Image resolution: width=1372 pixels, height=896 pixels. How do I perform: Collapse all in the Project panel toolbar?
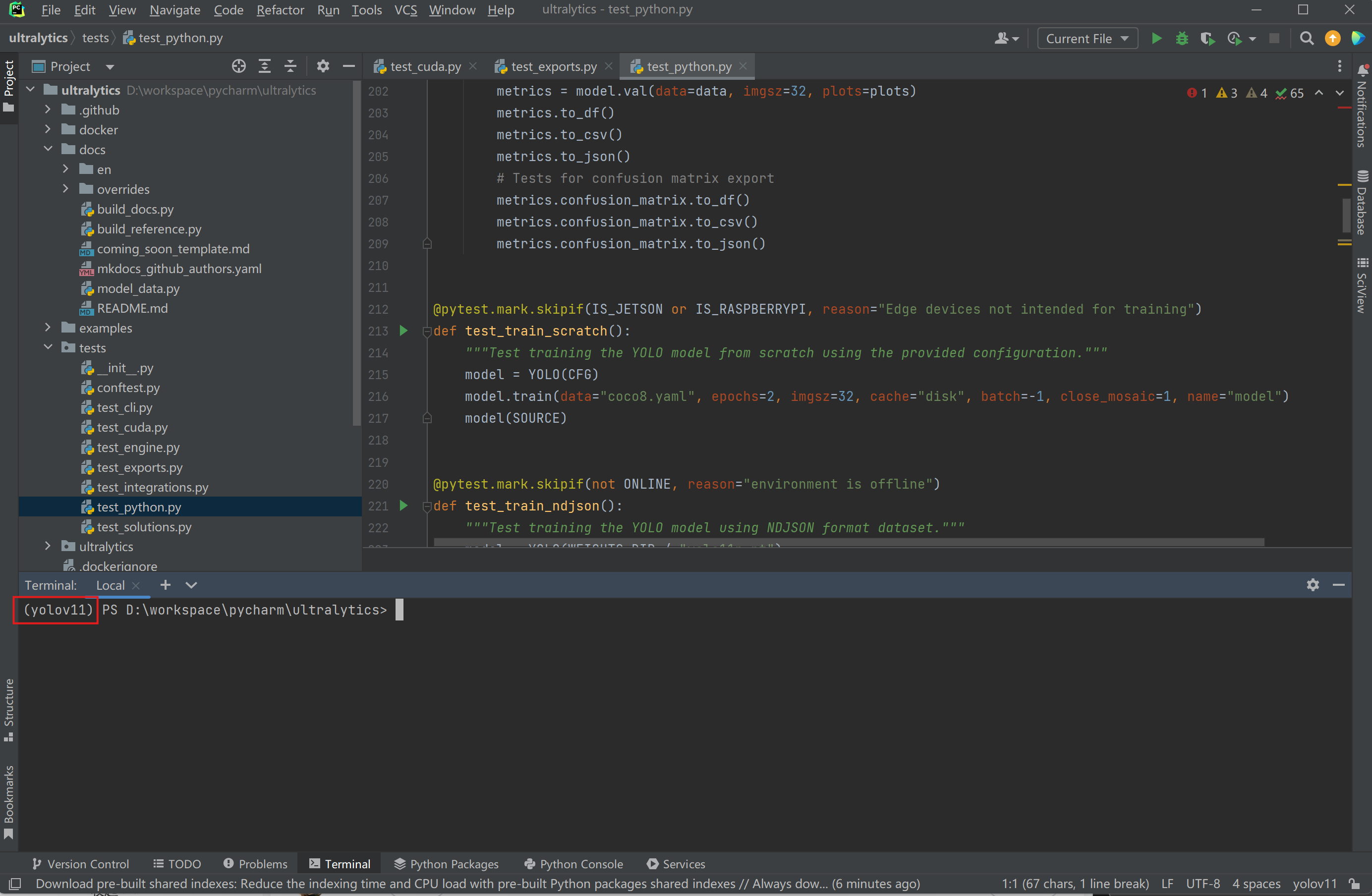(x=290, y=66)
